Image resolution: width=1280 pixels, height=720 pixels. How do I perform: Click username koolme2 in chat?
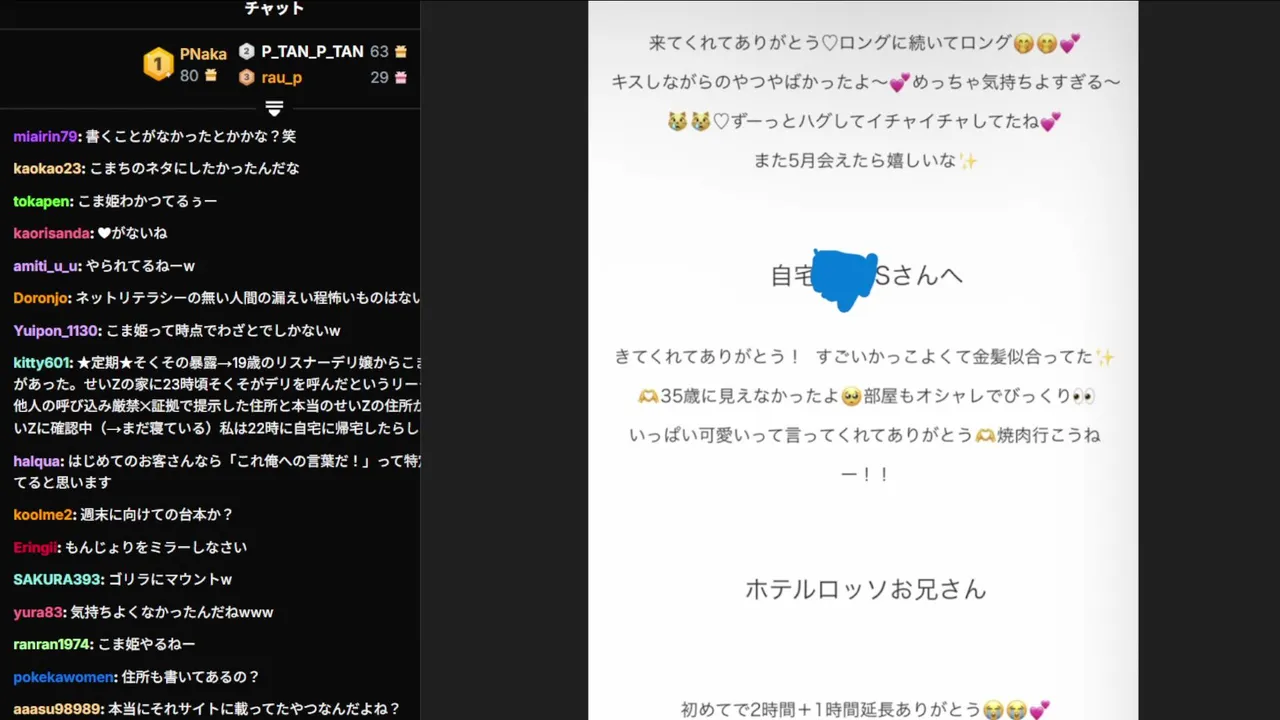click(43, 515)
